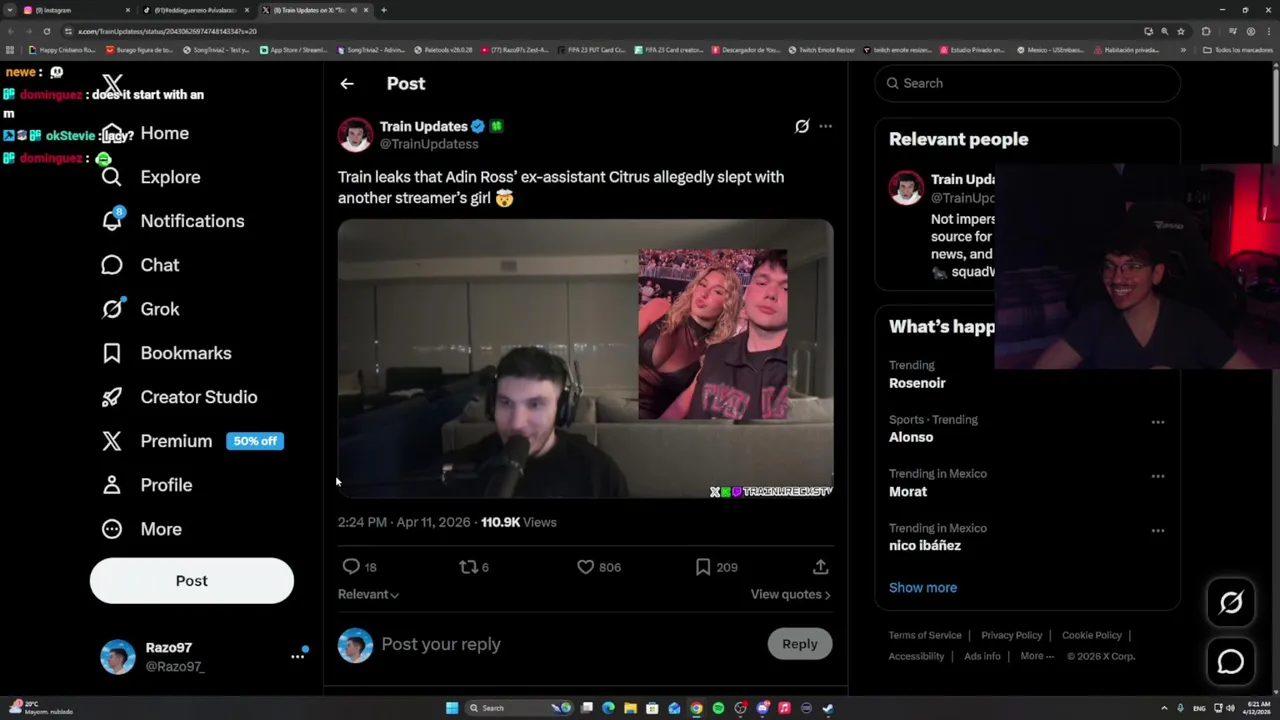Screen dimensions: 1280x720
Task: Open Steam from the taskbar
Action: (x=828, y=708)
